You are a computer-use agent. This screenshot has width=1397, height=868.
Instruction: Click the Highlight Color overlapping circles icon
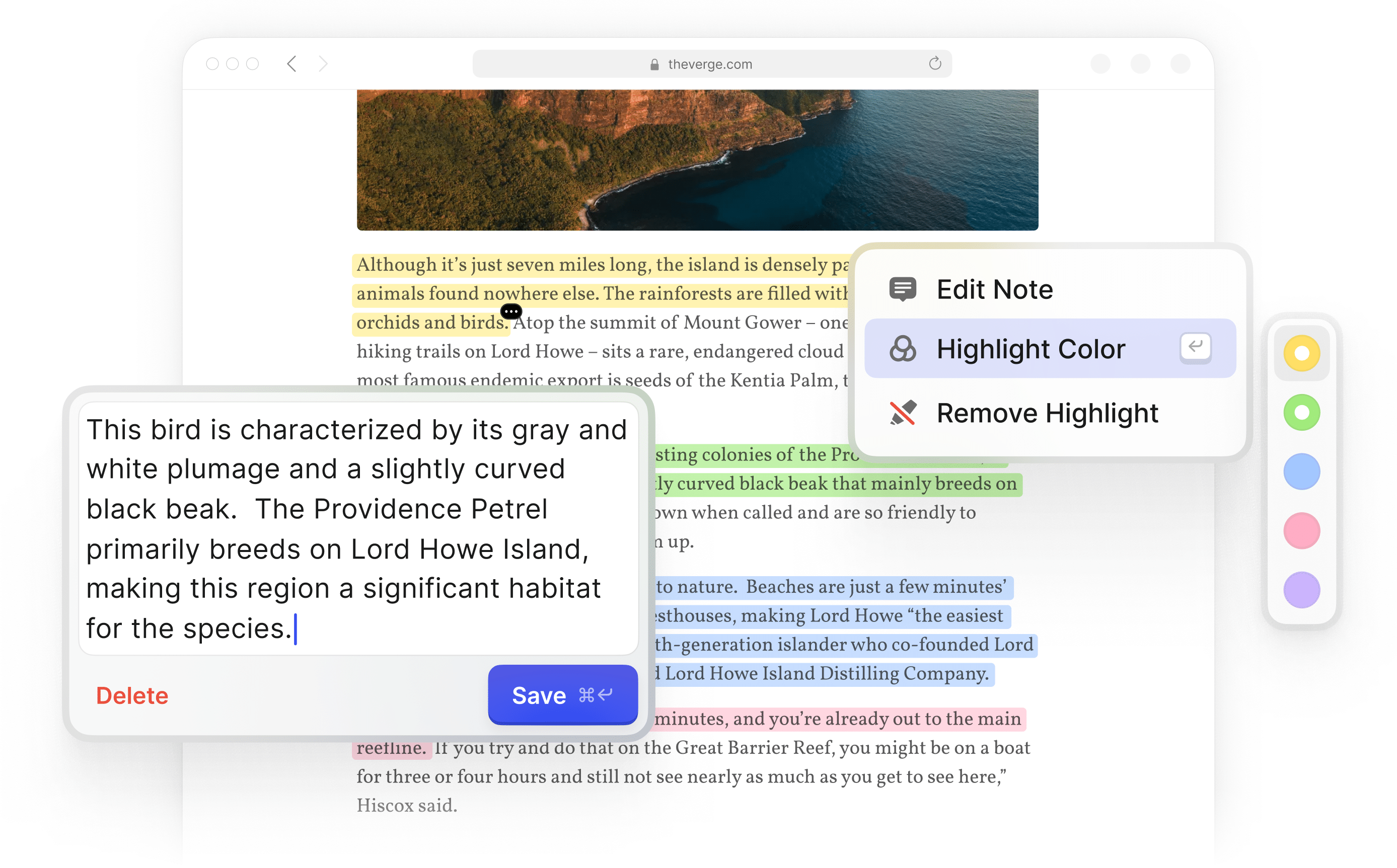click(x=903, y=349)
